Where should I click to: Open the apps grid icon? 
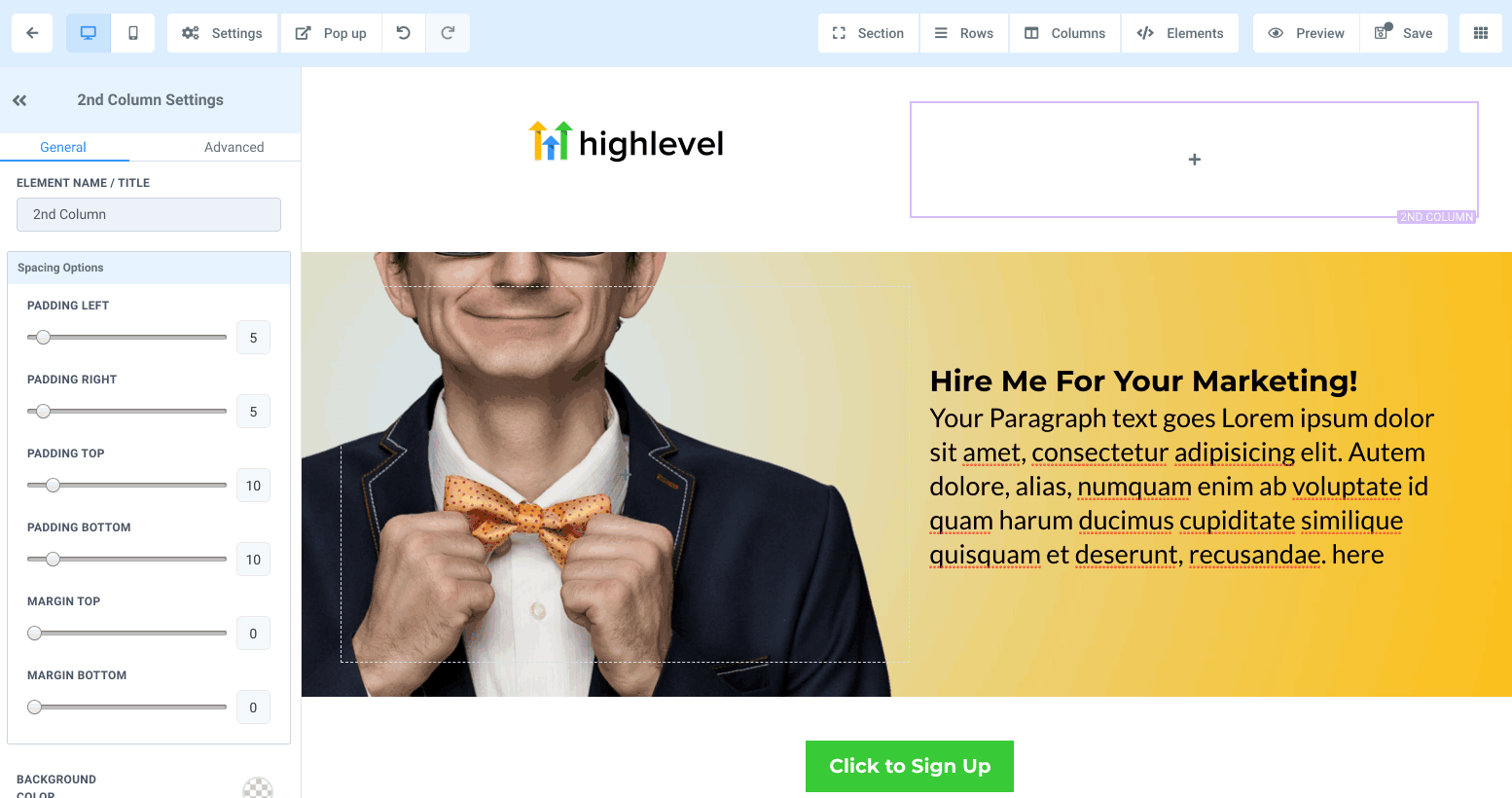(x=1481, y=33)
